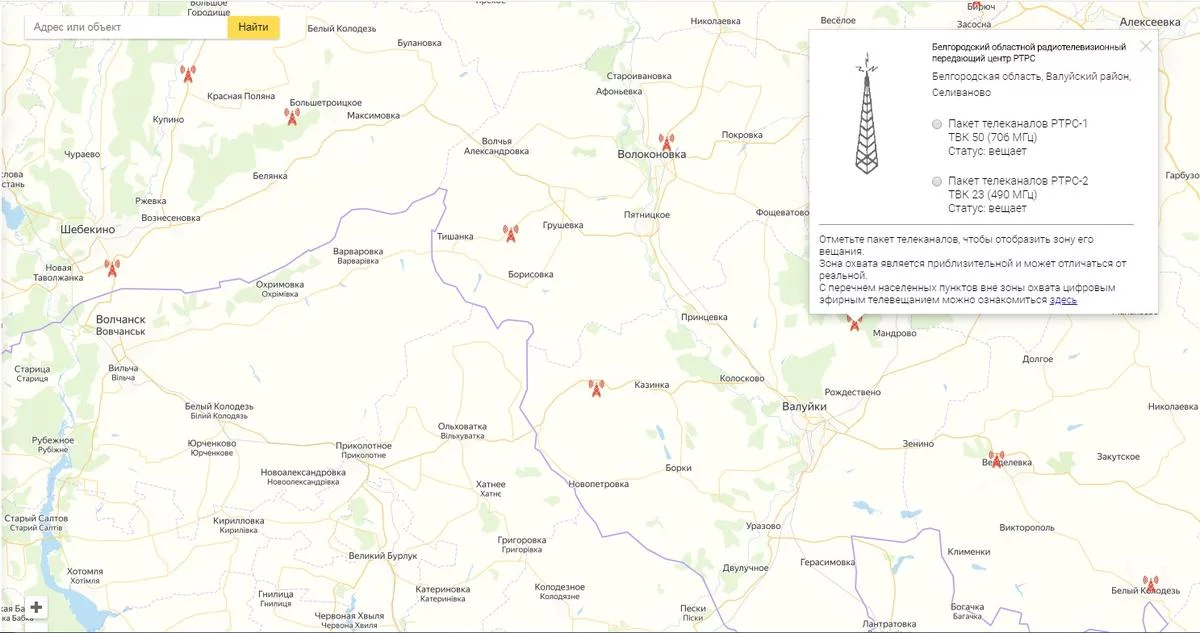Click the Валуйки city label
The width and height of the screenshot is (1200, 633).
point(805,407)
